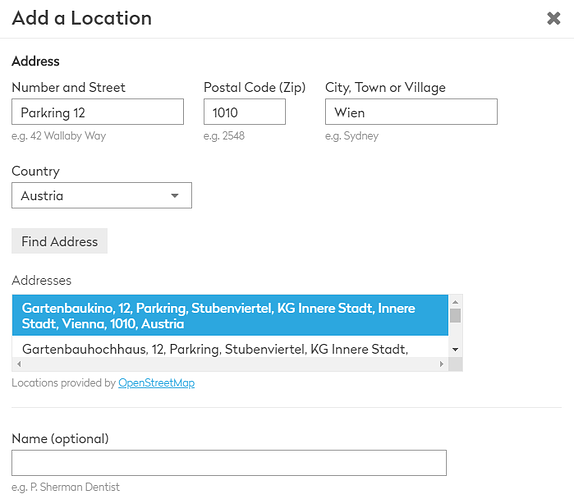Screen dimensions: 574x499
Task: Click the address list scroll-right arrow
Action: [441, 364]
